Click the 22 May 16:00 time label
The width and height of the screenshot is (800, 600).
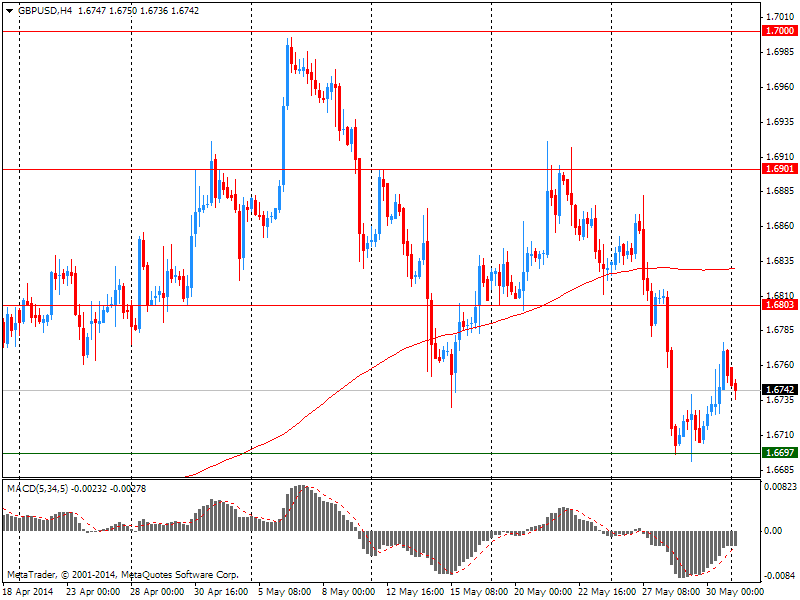click(x=607, y=592)
